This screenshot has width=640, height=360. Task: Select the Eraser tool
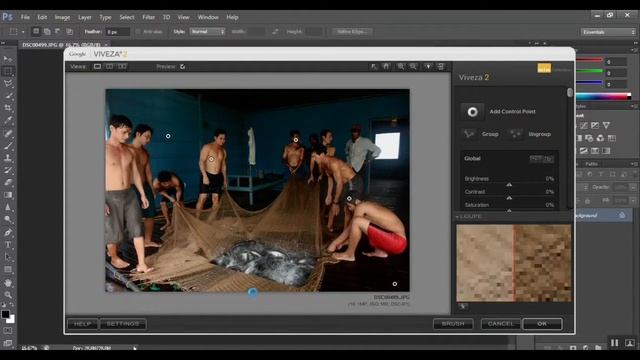8,182
